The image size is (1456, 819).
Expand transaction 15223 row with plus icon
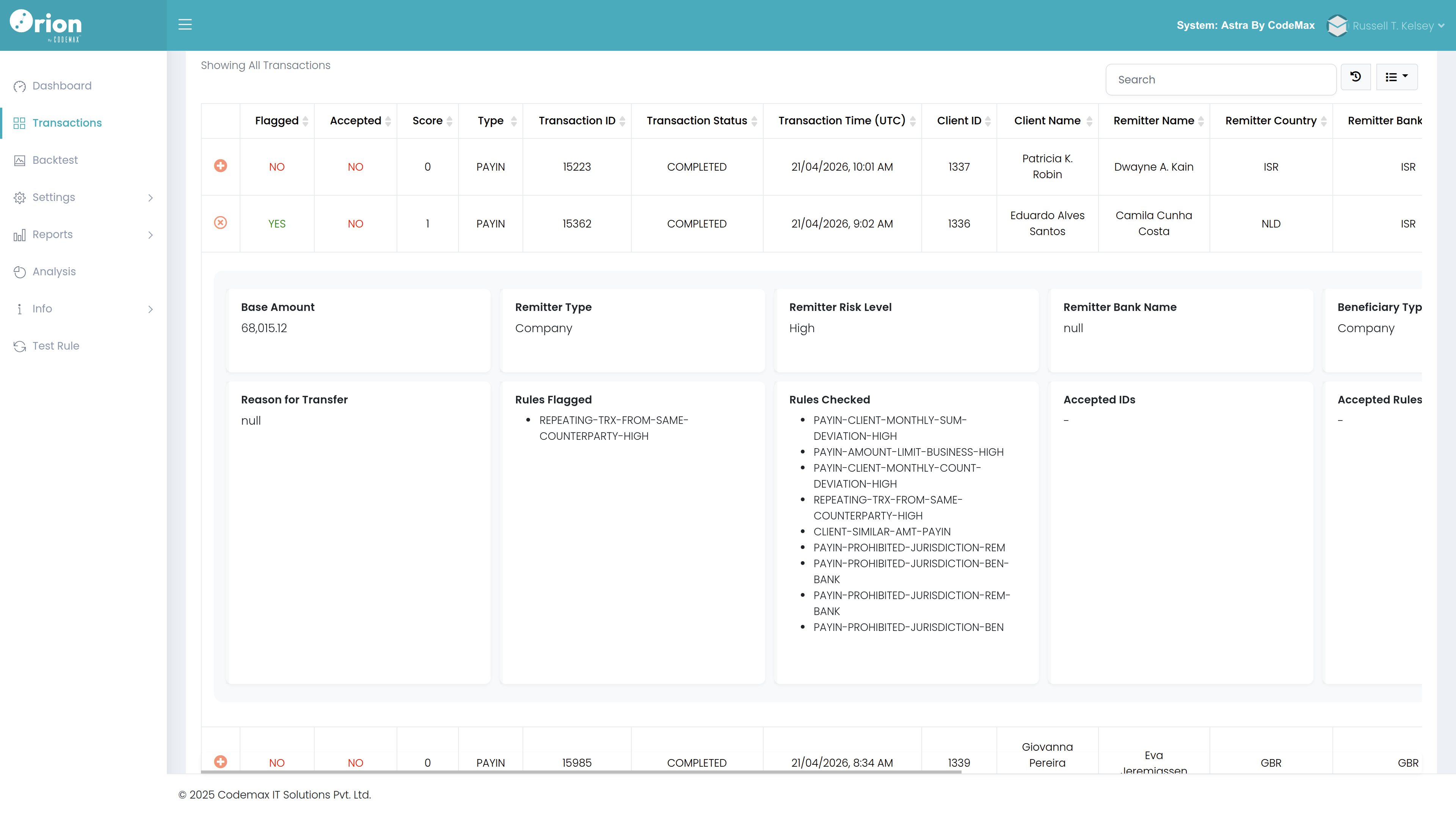pyautogui.click(x=220, y=166)
